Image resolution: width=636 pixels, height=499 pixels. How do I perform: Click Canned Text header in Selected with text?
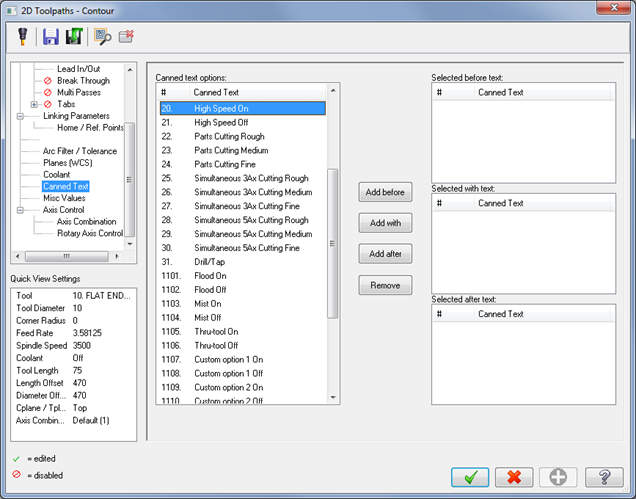point(544,203)
